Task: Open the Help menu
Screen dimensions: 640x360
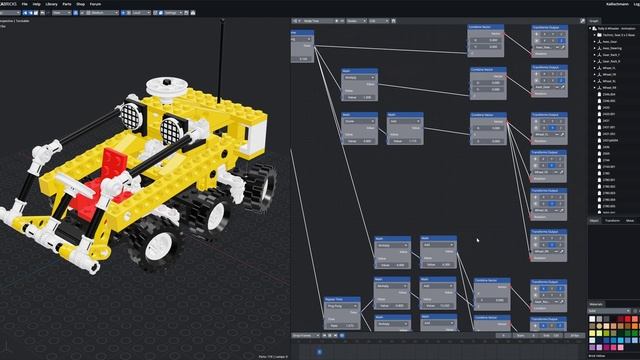Action: 36,4
